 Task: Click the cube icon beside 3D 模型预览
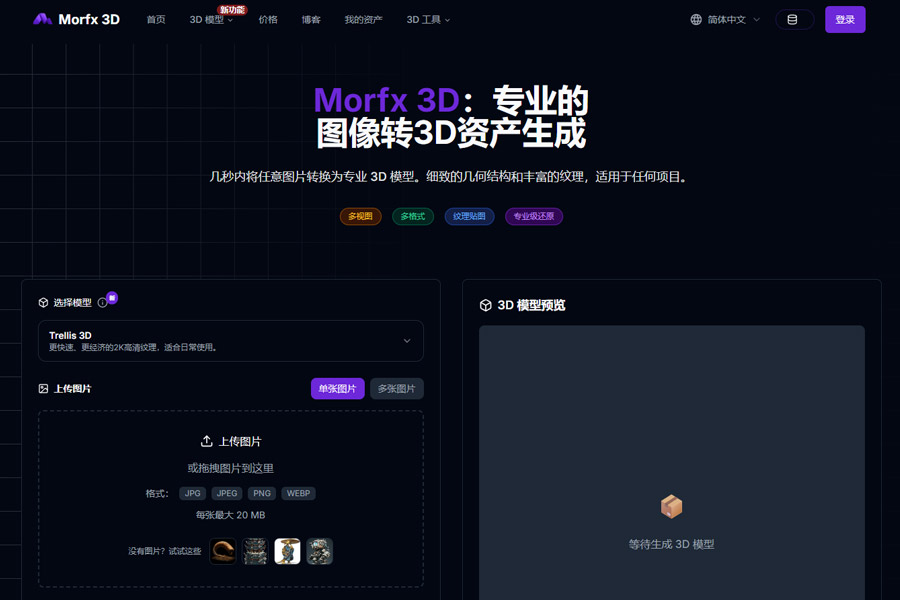[x=486, y=305]
